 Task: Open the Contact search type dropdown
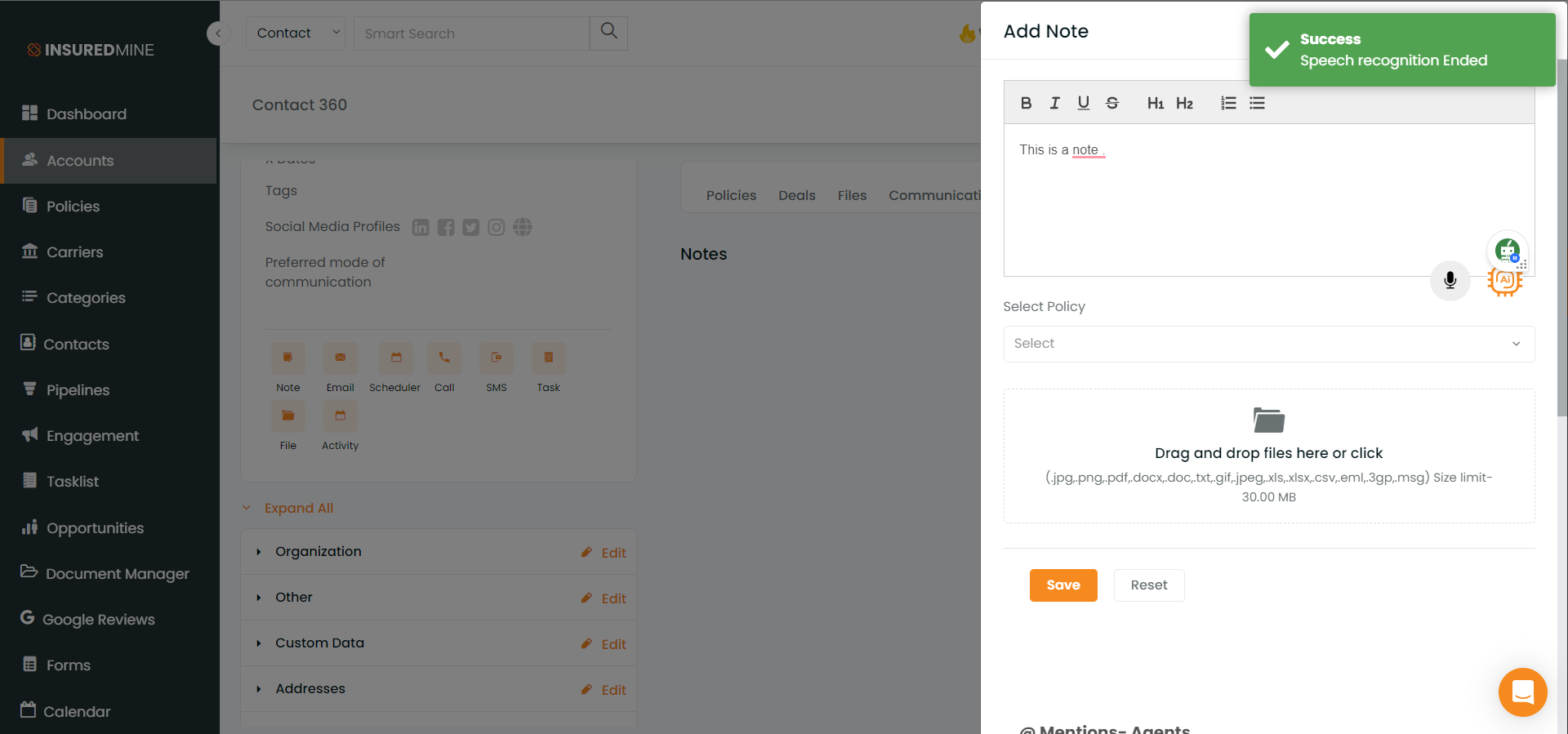296,33
